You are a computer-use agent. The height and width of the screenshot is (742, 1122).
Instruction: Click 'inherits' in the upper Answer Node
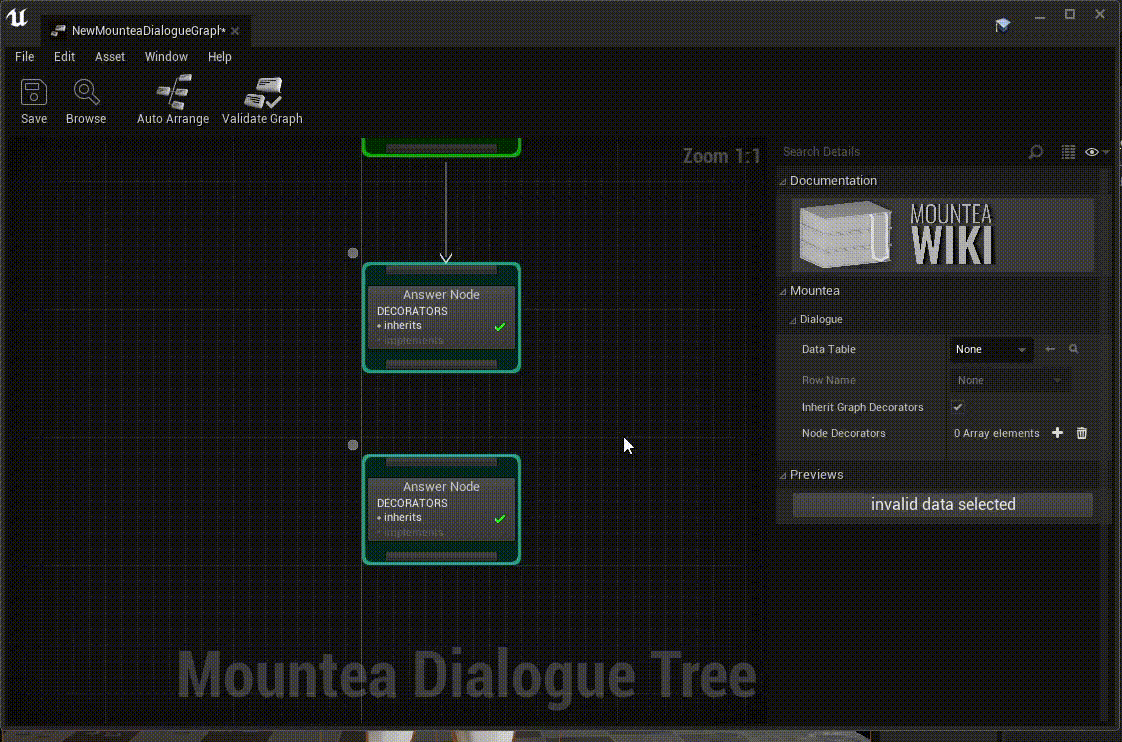[x=402, y=326]
